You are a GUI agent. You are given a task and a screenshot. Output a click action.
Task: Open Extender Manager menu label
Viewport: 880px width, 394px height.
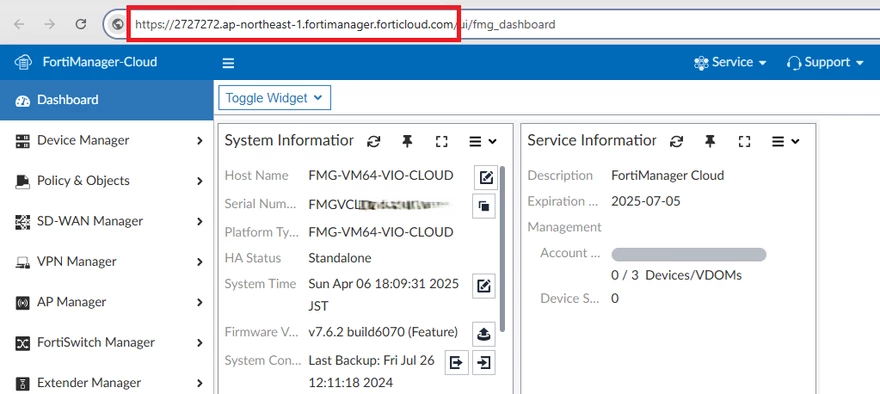[x=89, y=382]
